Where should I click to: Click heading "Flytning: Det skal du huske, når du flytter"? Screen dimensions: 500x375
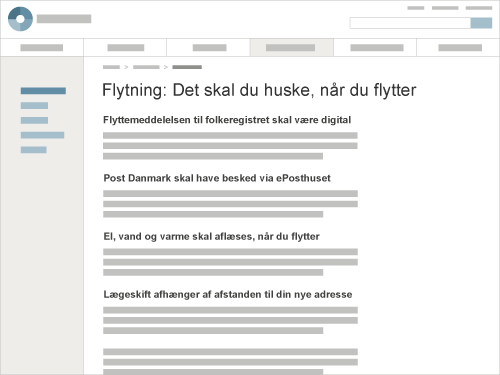point(259,90)
